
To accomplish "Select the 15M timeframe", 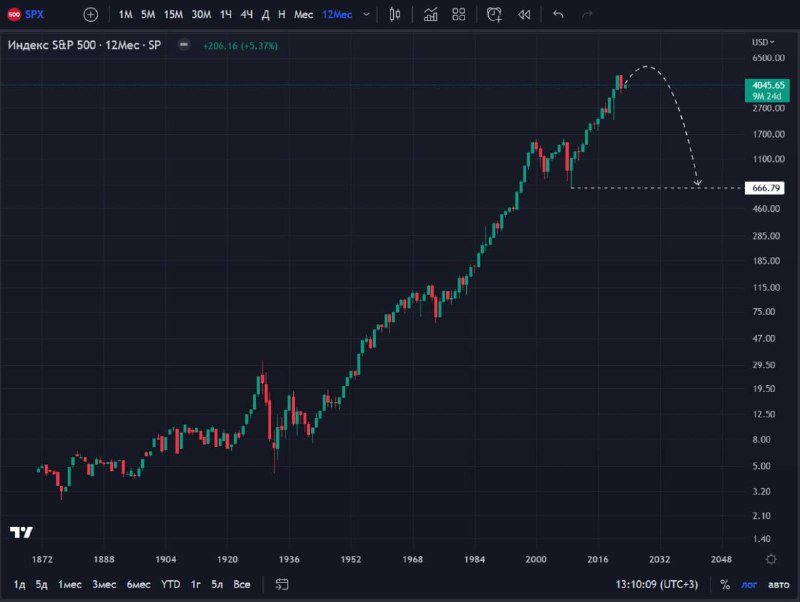I will 173,15.
